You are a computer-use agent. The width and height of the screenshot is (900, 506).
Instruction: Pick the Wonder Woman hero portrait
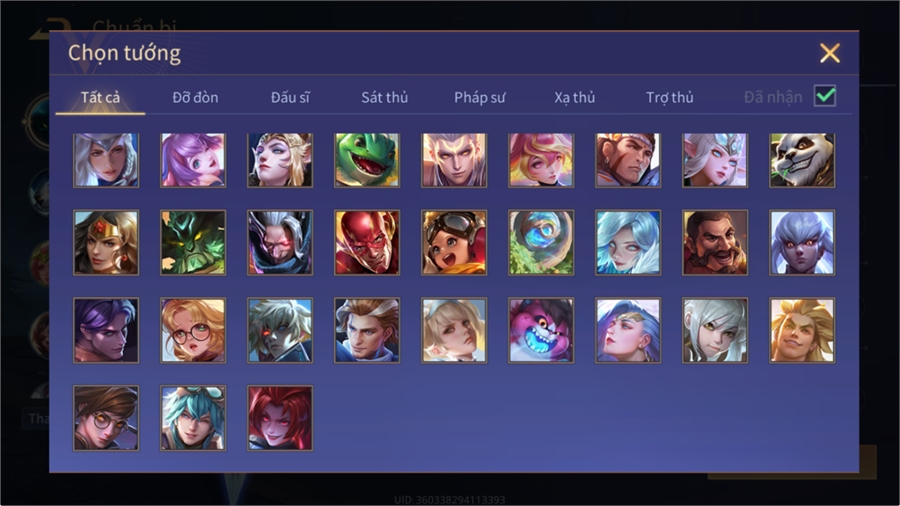[106, 243]
